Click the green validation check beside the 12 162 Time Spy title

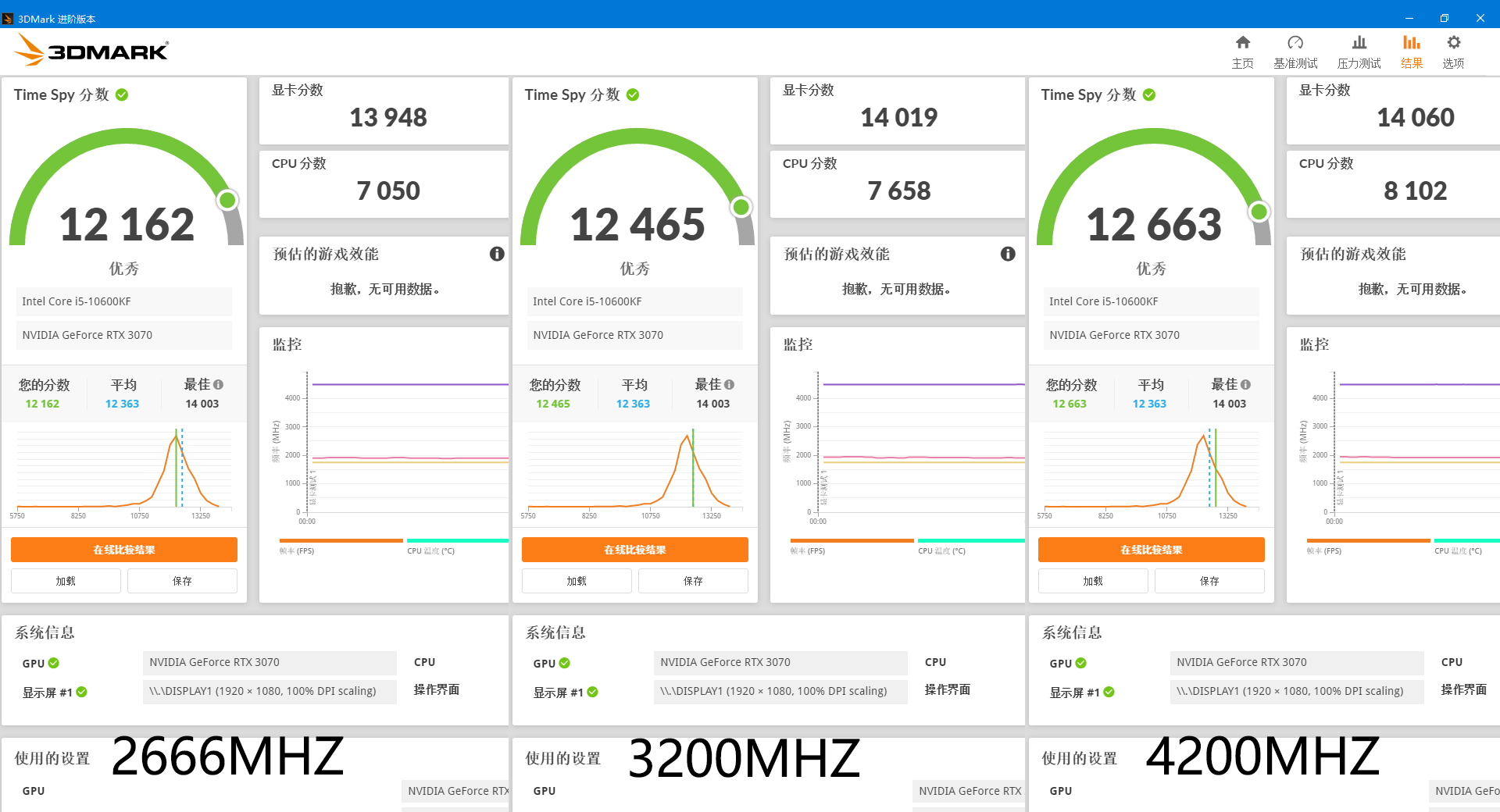point(122,94)
